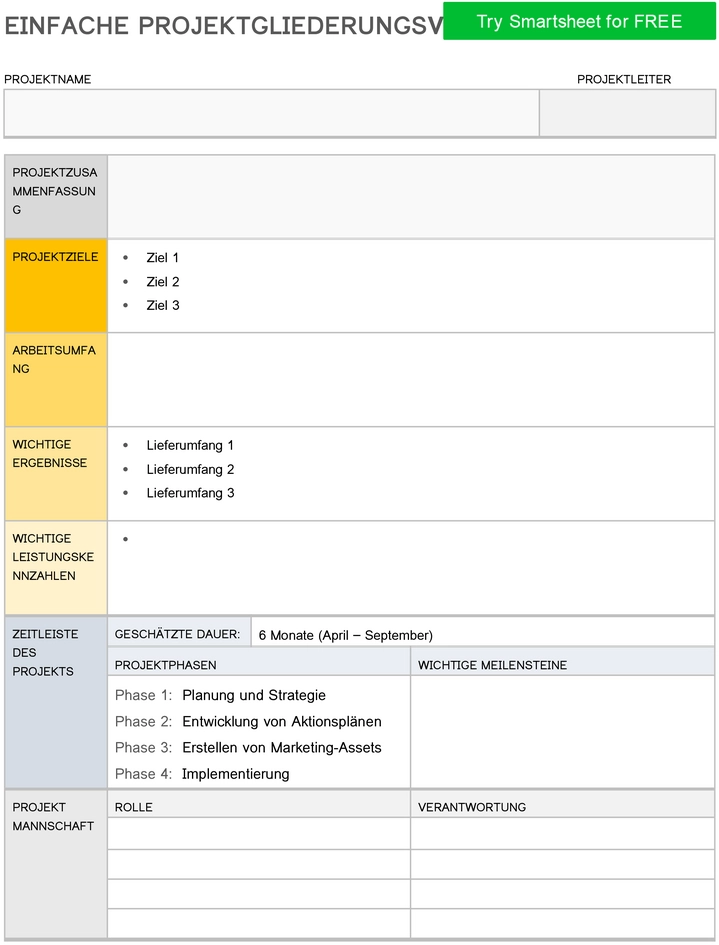
Task: Click the first empty Verantwortung row
Action: [563, 834]
